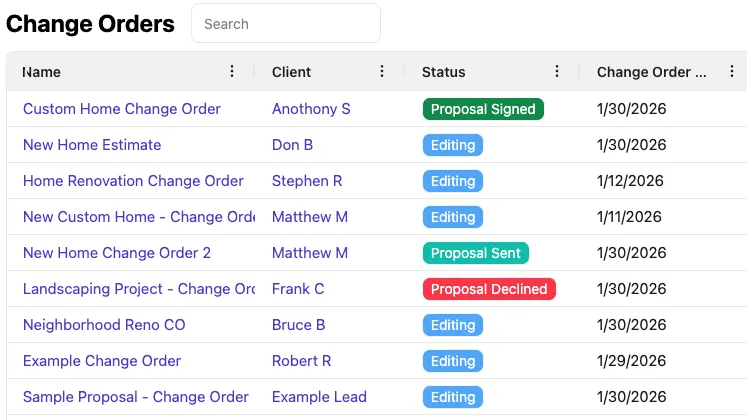Open the Neighborhood Reno CO entry
This screenshot has width=747, height=420.
coord(104,325)
